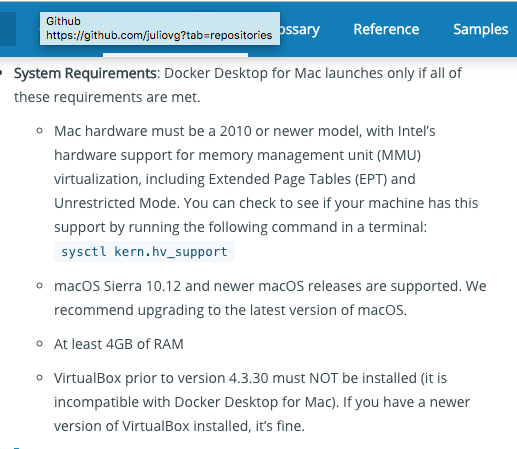Image resolution: width=517 pixels, height=449 pixels.
Task: Click the Github tooltip popup
Action: pos(160,28)
